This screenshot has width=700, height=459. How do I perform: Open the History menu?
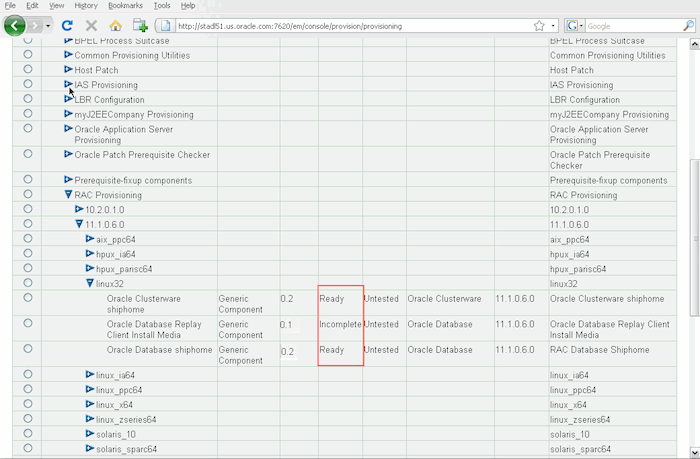pos(86,5)
